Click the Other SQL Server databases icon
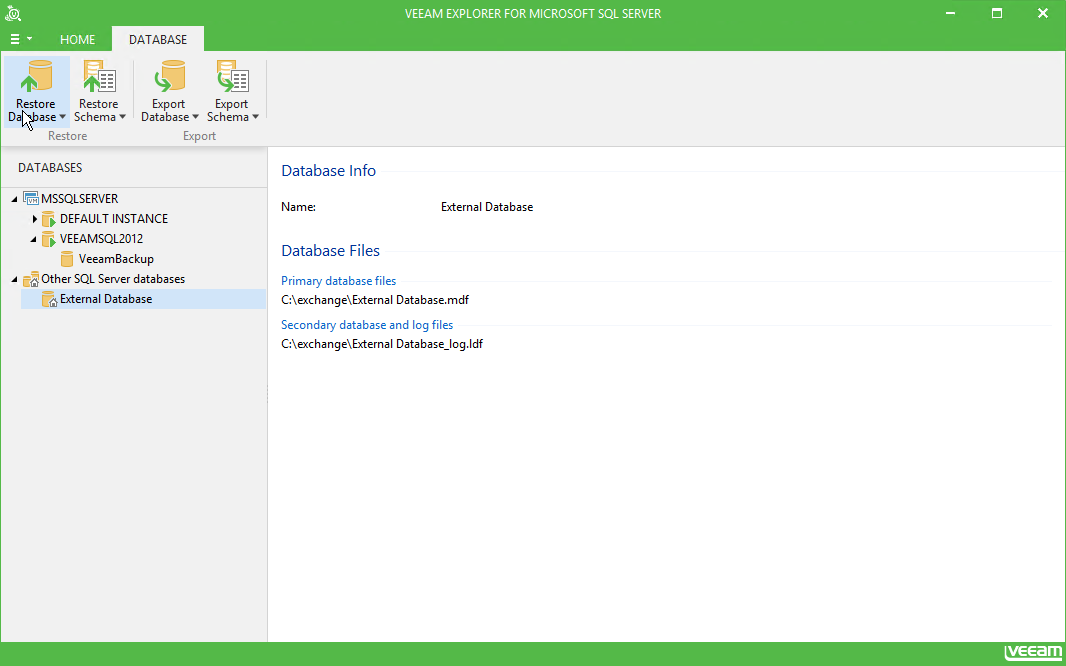The image size is (1066, 666). [31, 279]
